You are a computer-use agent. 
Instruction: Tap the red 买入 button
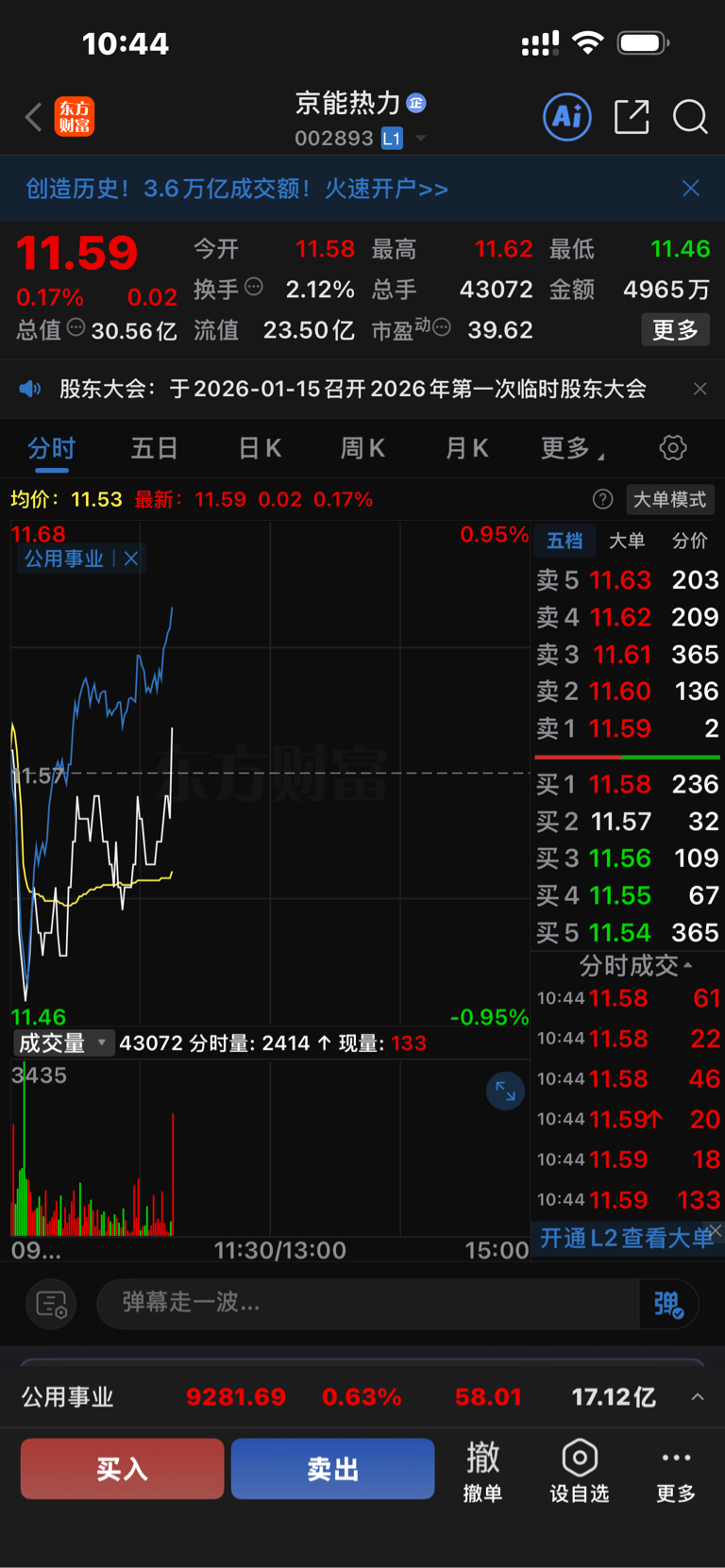tap(123, 1469)
